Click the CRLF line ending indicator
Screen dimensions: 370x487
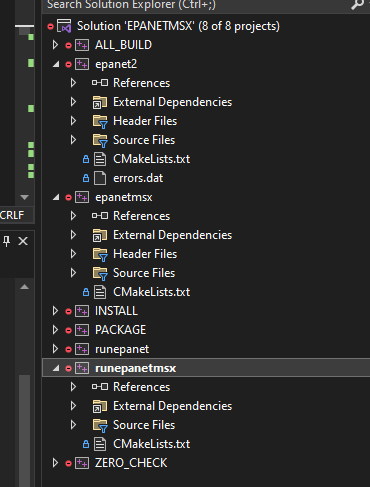tap(12, 215)
